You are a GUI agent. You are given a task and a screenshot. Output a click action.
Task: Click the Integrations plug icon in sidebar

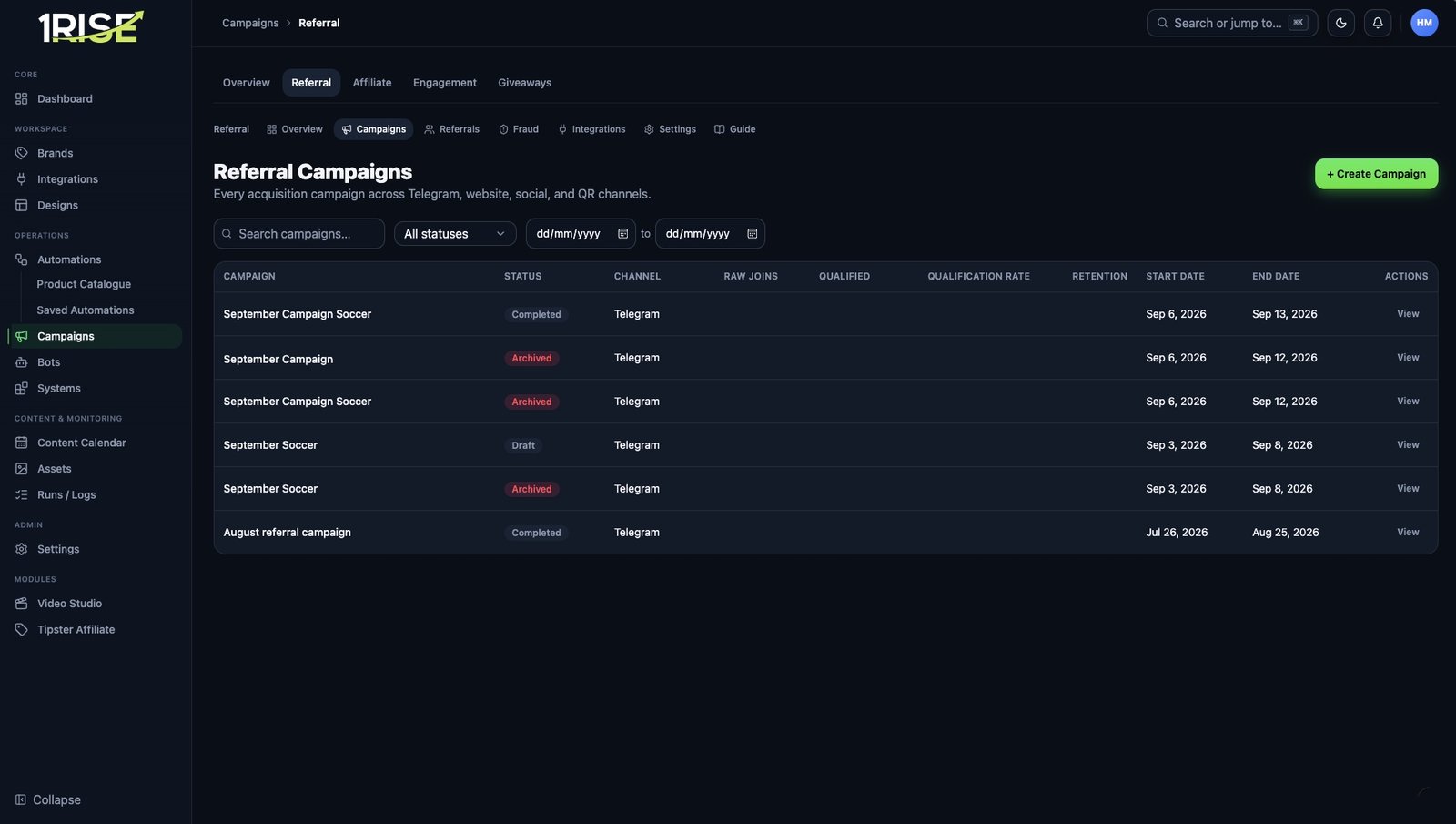click(x=22, y=179)
